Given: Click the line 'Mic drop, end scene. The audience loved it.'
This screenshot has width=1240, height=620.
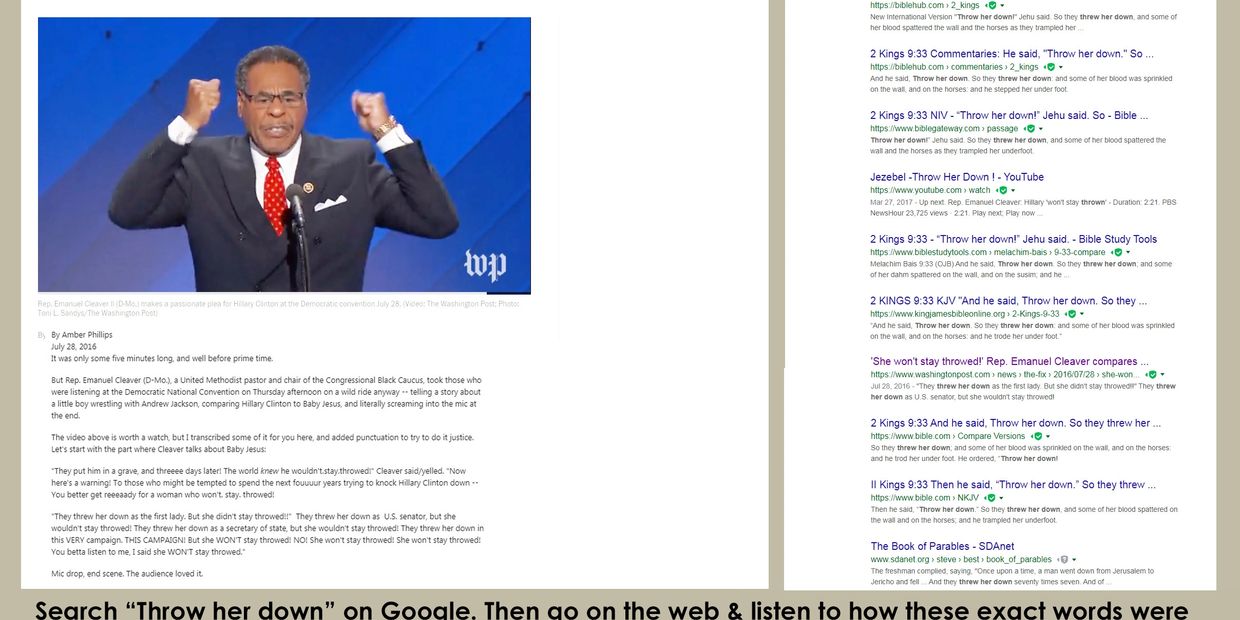Looking at the screenshot, I should tap(127, 573).
